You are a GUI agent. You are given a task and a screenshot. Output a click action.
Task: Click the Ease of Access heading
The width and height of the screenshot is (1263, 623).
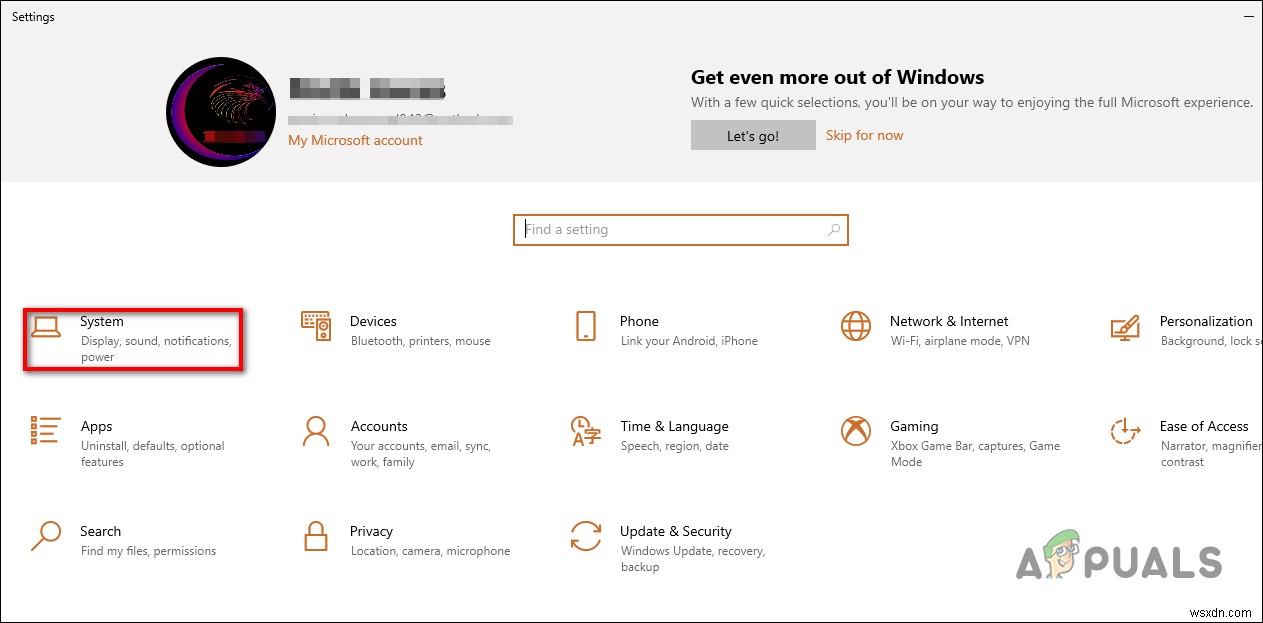point(1204,426)
